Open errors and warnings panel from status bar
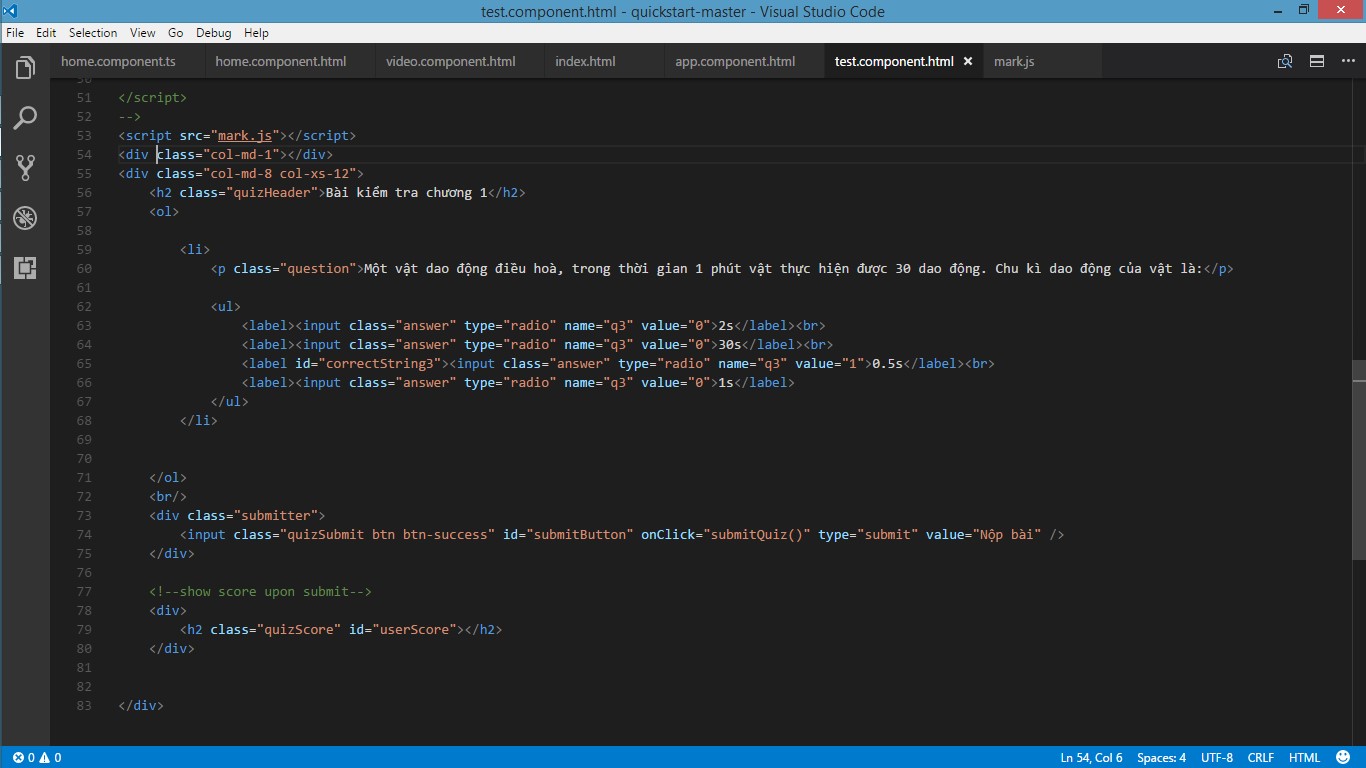This screenshot has height=768, width=1366. pos(36,758)
